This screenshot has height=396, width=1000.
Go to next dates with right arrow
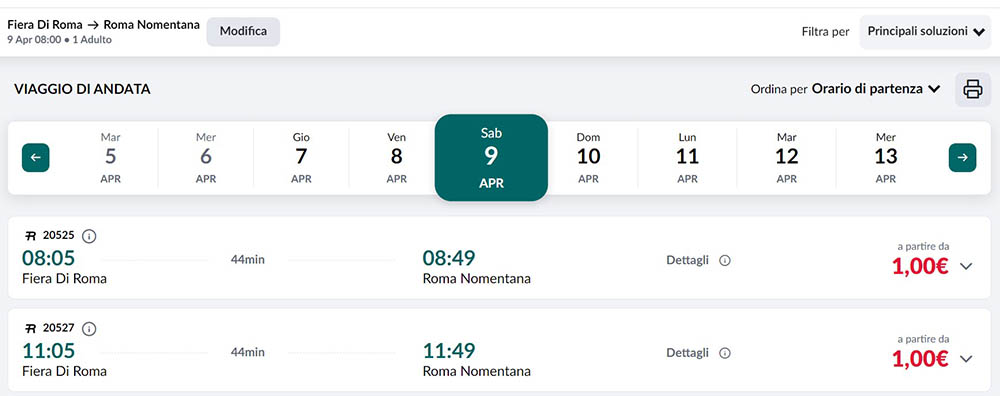point(962,158)
